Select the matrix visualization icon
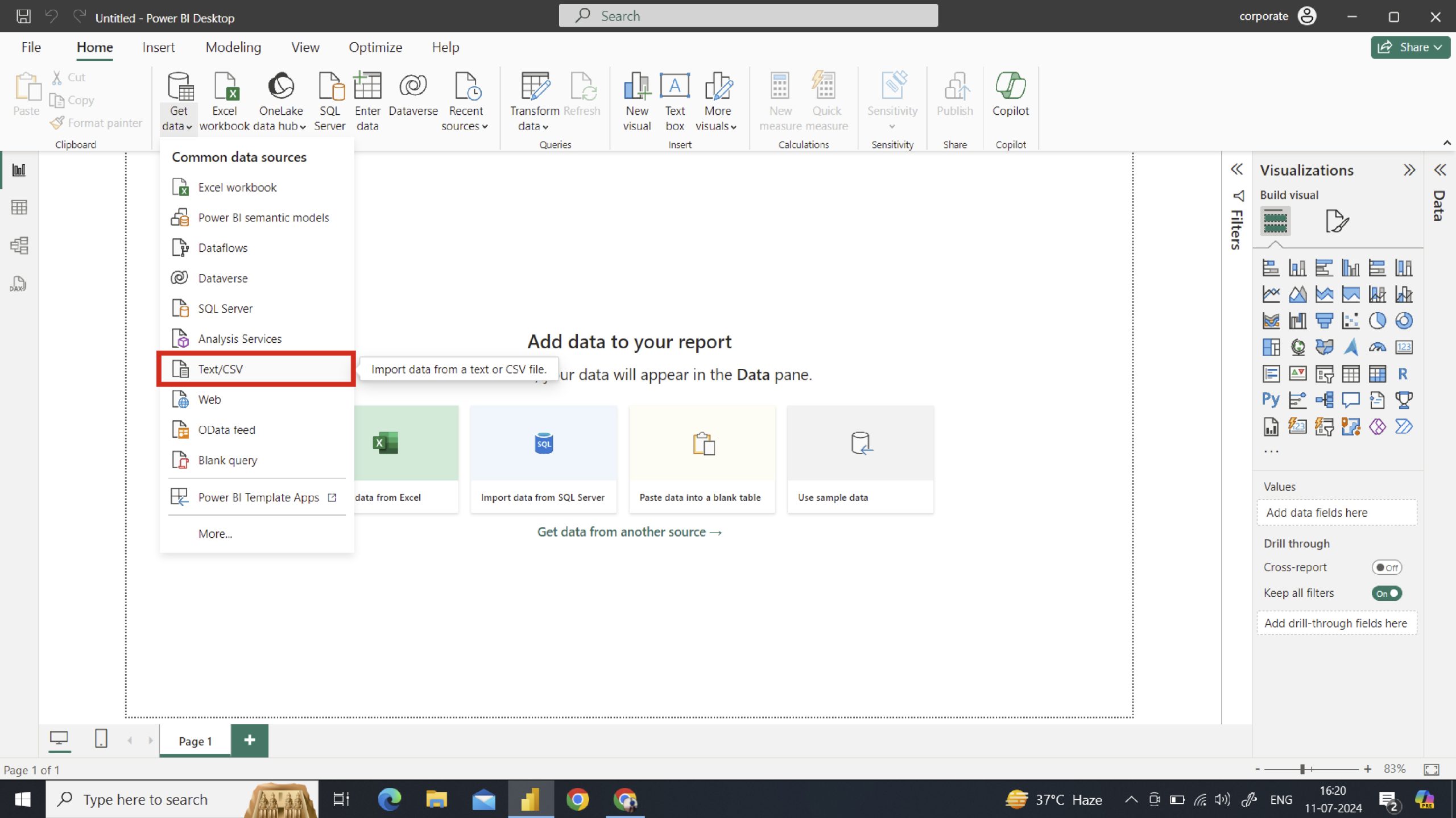This screenshot has height=818, width=1456. tap(1377, 373)
